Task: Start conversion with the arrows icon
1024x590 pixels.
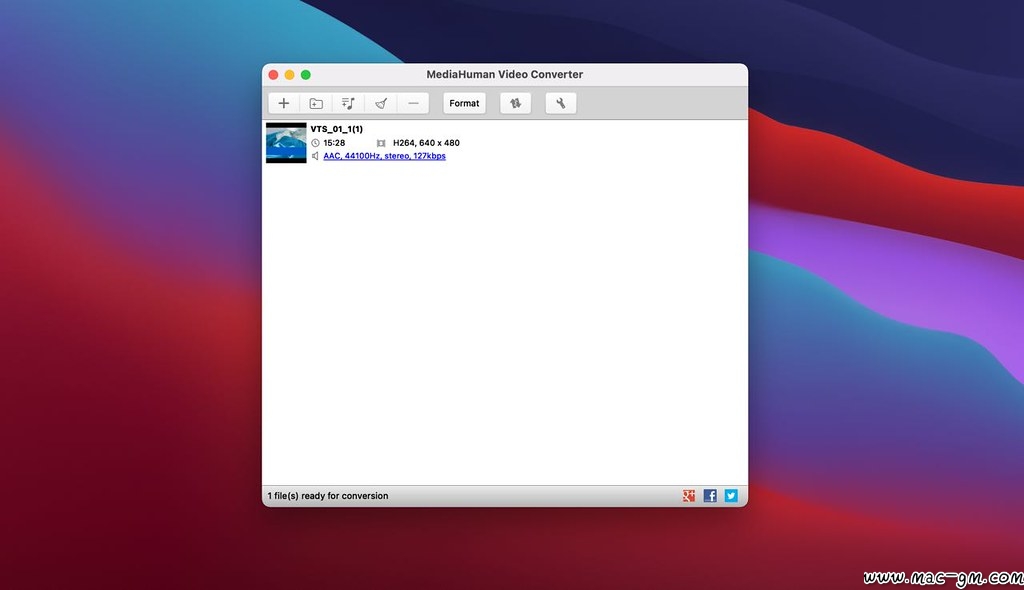Action: pyautogui.click(x=515, y=103)
